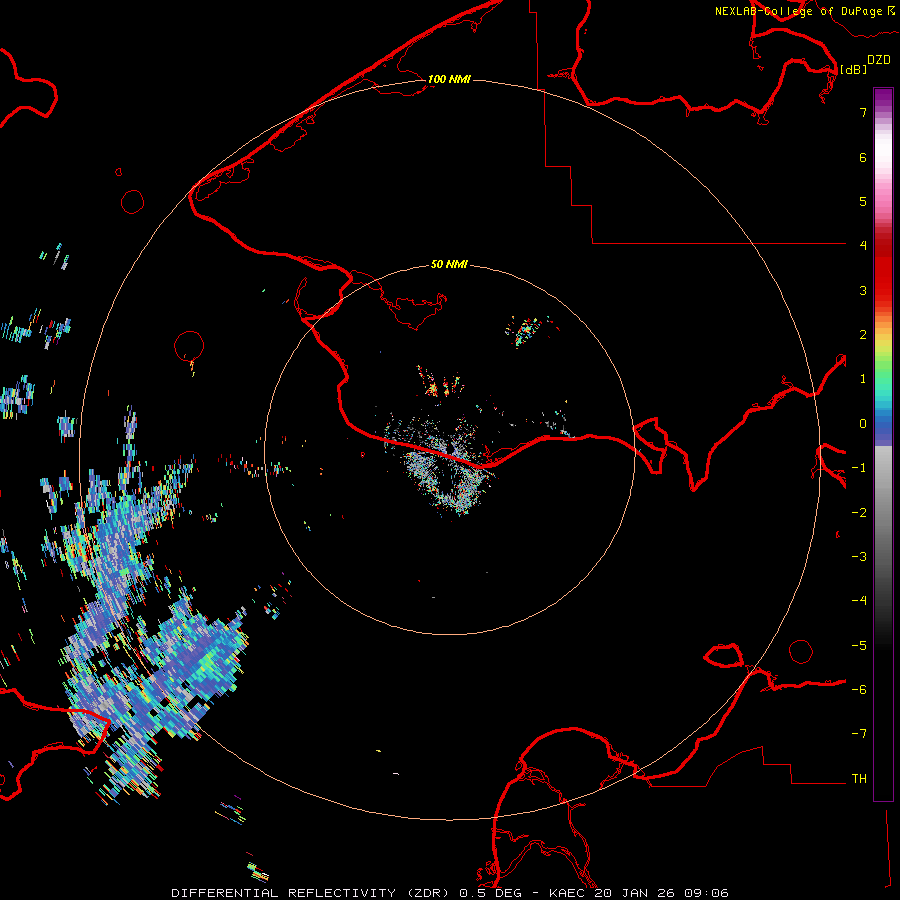Click the color scale value -3
The image size is (900, 900).
(x=859, y=557)
